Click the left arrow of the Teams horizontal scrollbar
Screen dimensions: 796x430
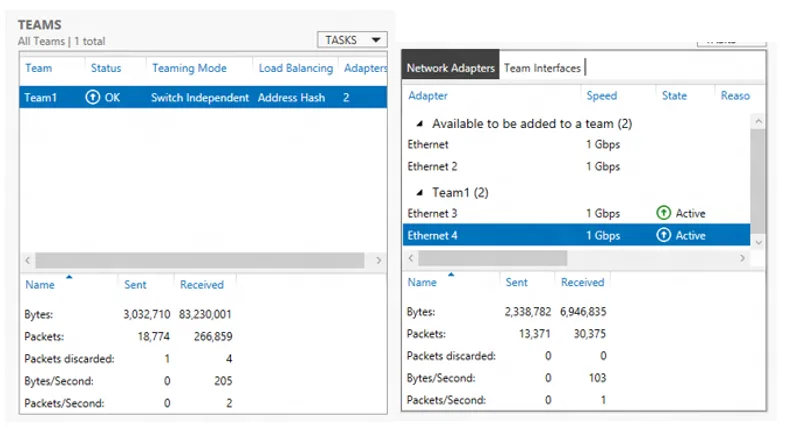[x=27, y=260]
